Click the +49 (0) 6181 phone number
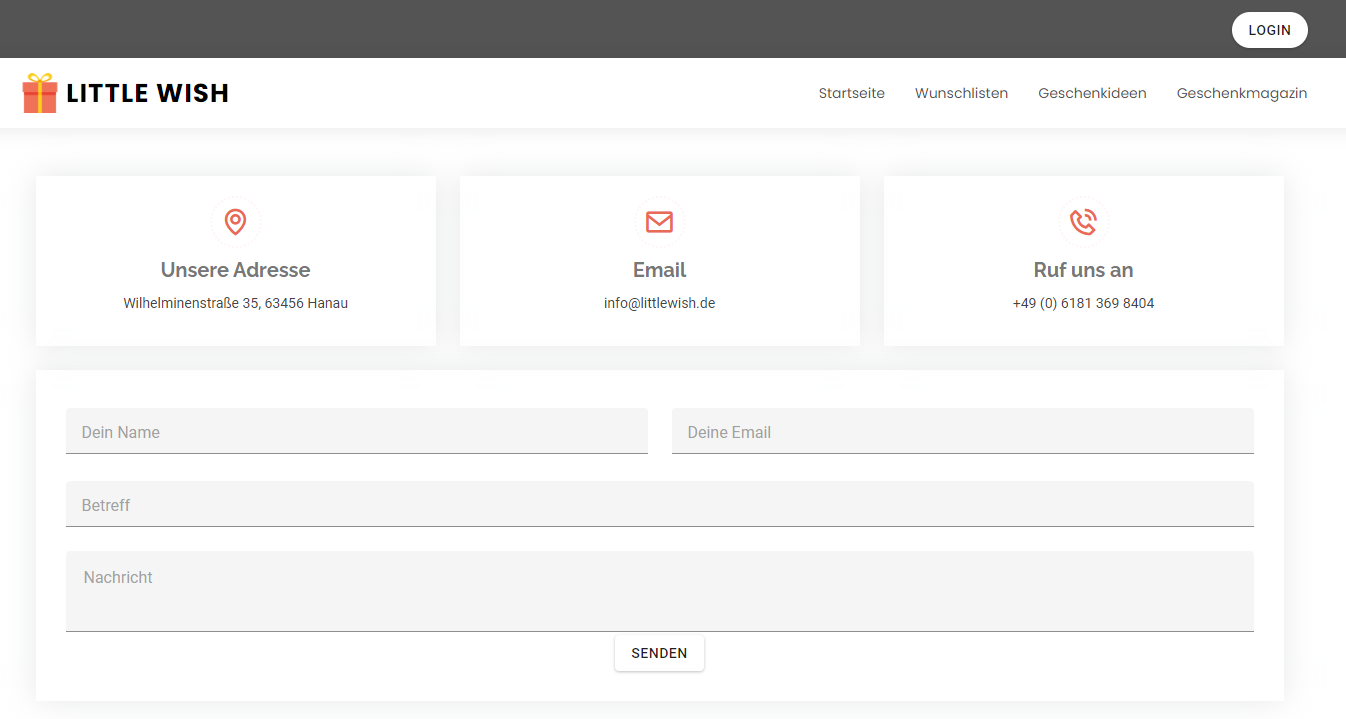 1083,303
